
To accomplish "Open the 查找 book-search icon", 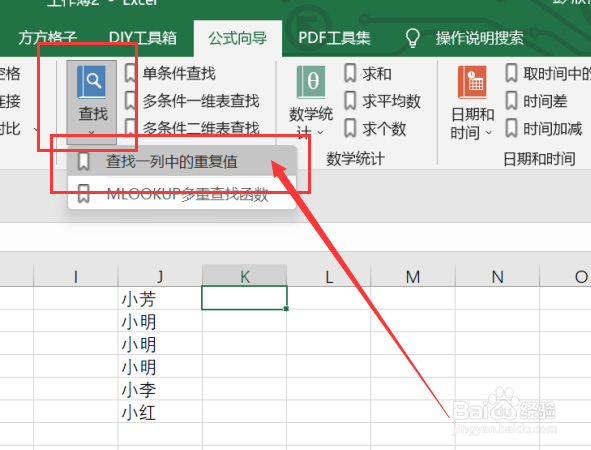I will pos(91,82).
